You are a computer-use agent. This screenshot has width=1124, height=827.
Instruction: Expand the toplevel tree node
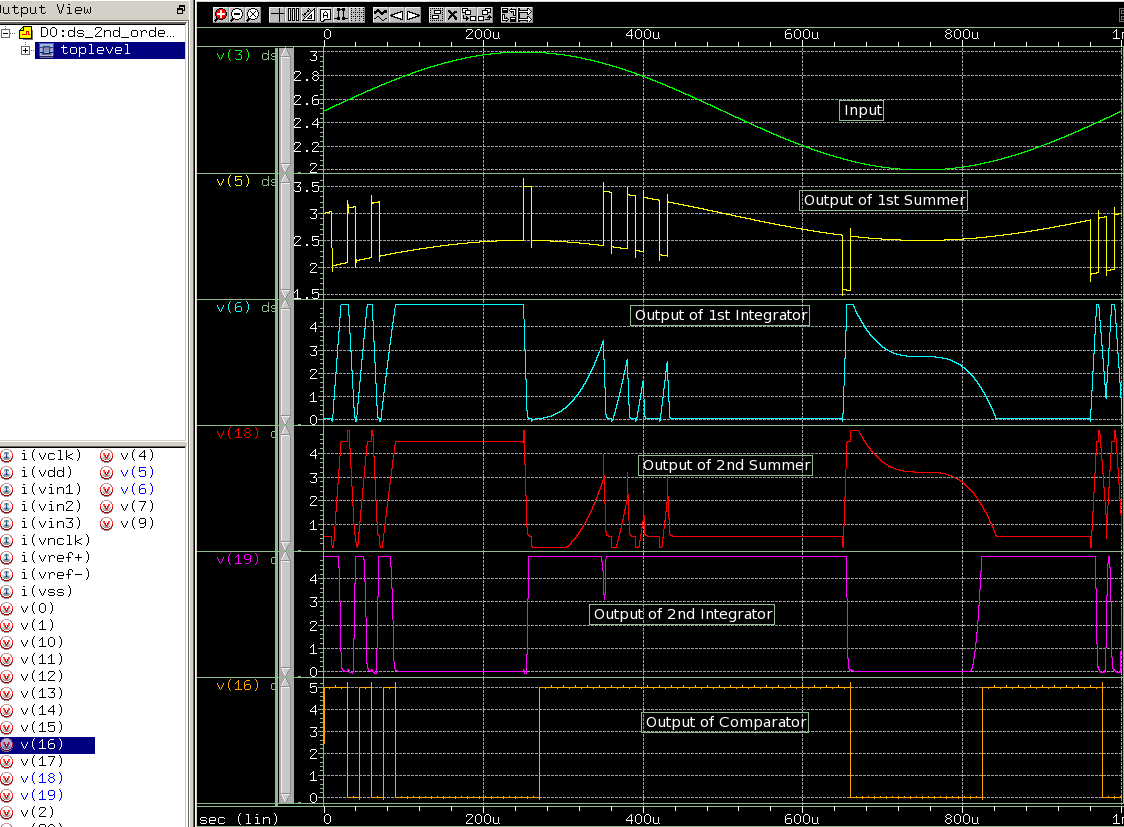coord(25,50)
